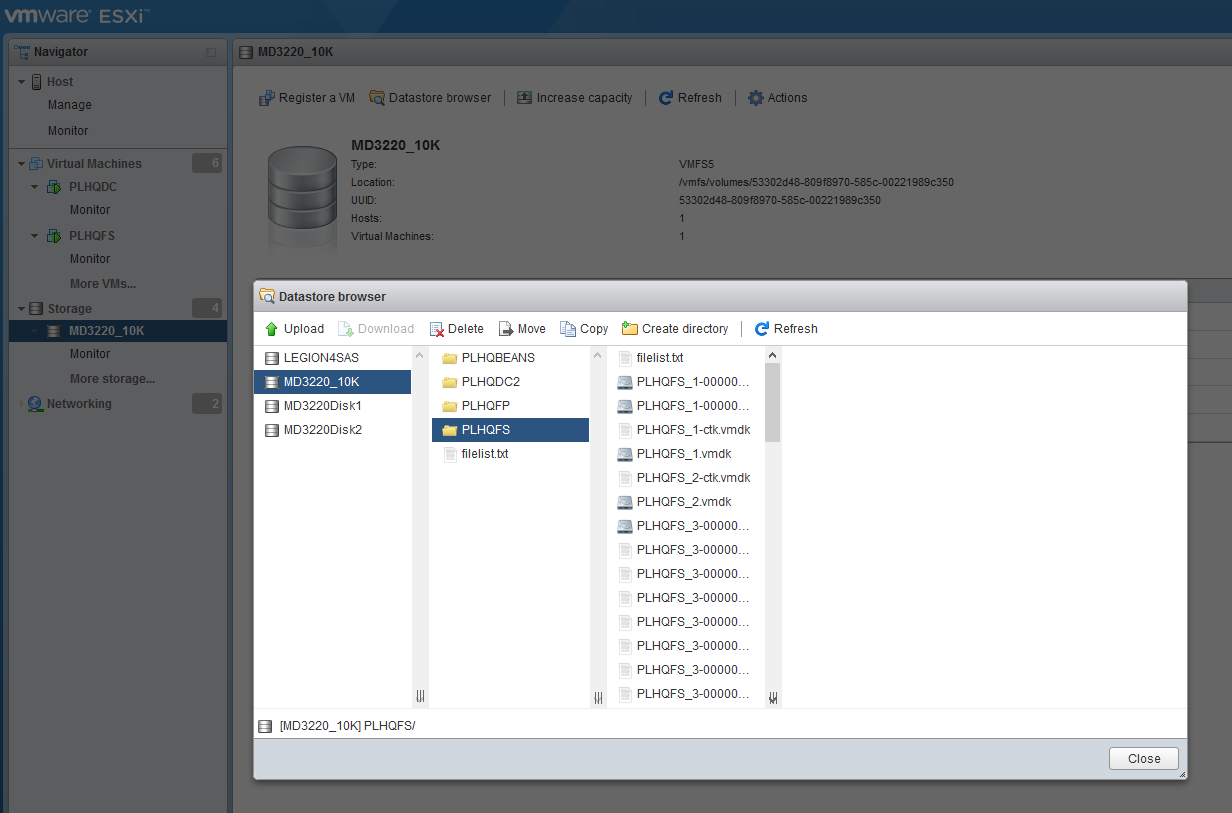Select Networking in Navigator
Viewport: 1232px width, 813px height.
79,404
